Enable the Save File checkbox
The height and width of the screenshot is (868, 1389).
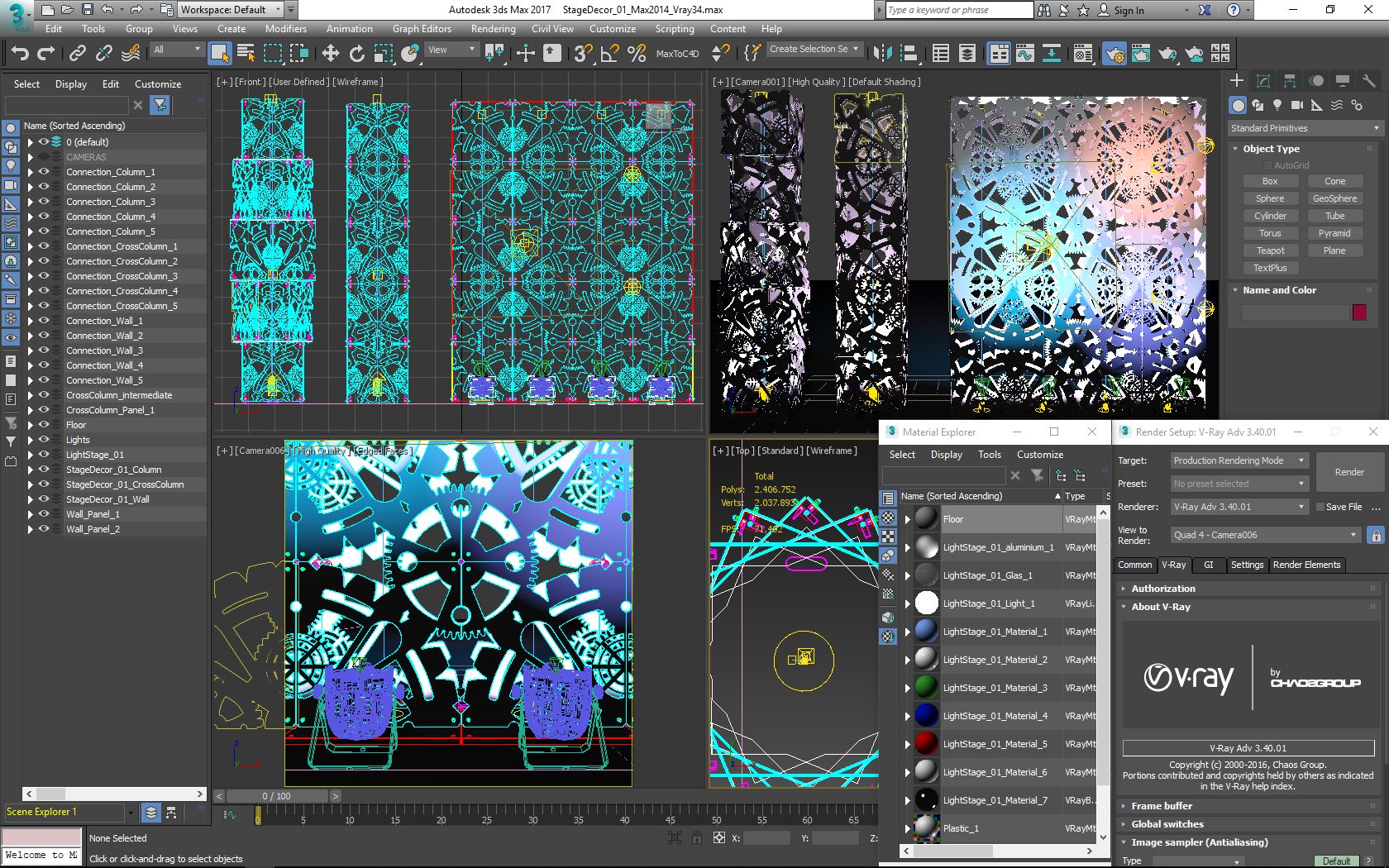tap(1320, 507)
